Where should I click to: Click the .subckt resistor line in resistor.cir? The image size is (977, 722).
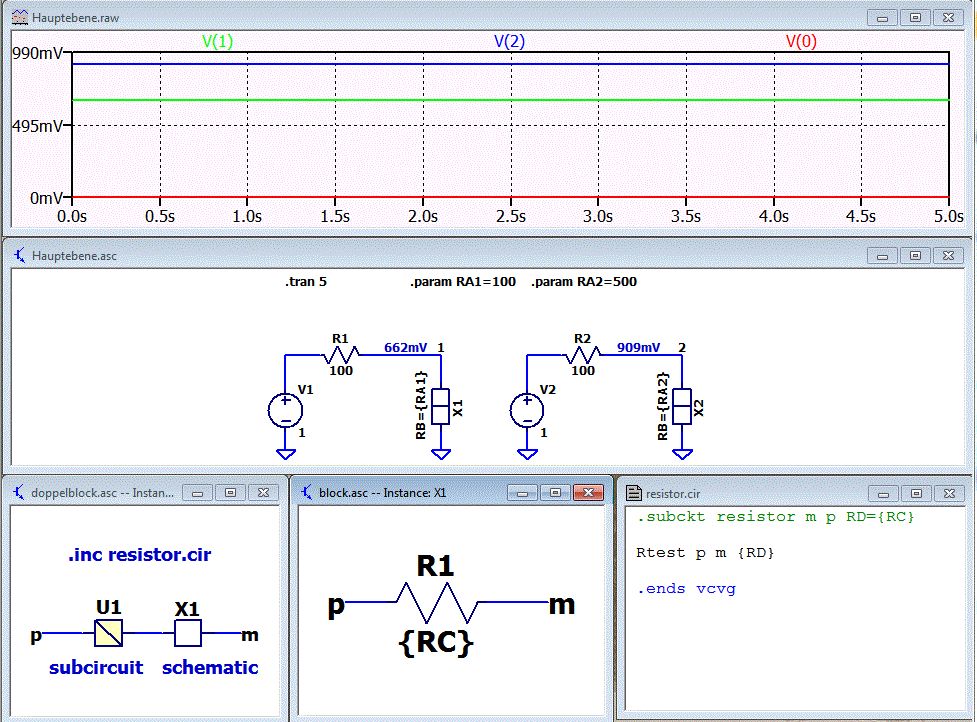tap(775, 516)
